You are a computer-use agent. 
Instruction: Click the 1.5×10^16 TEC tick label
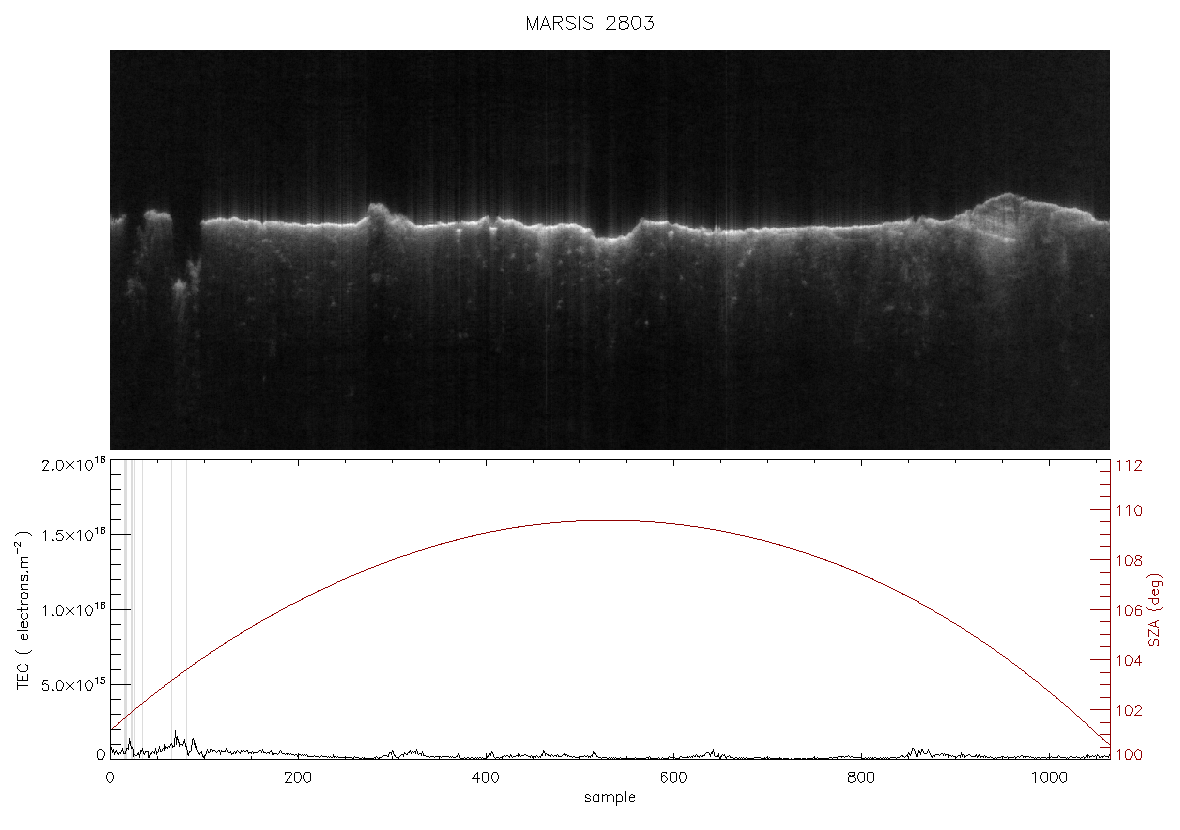[73, 535]
